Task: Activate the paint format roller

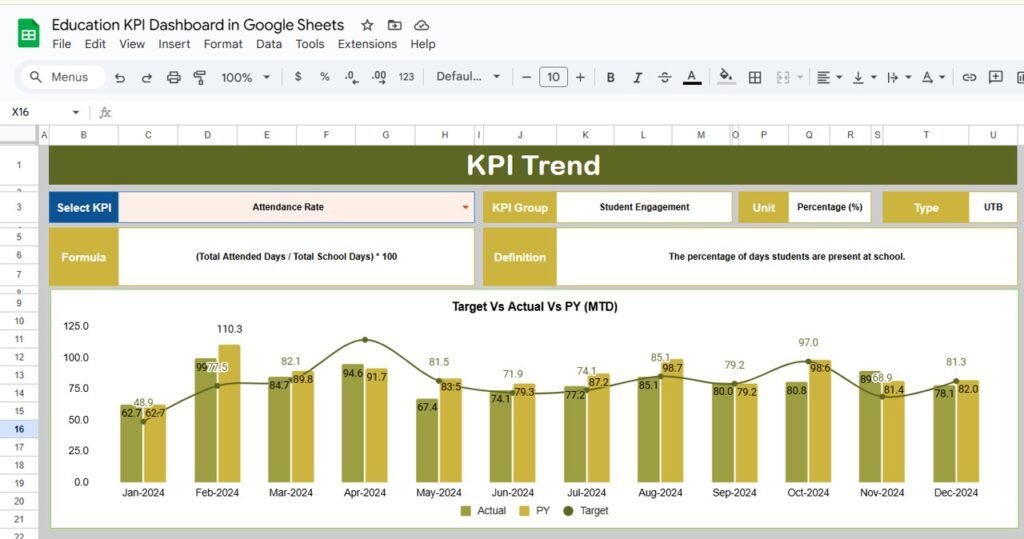Action: pyautogui.click(x=200, y=77)
